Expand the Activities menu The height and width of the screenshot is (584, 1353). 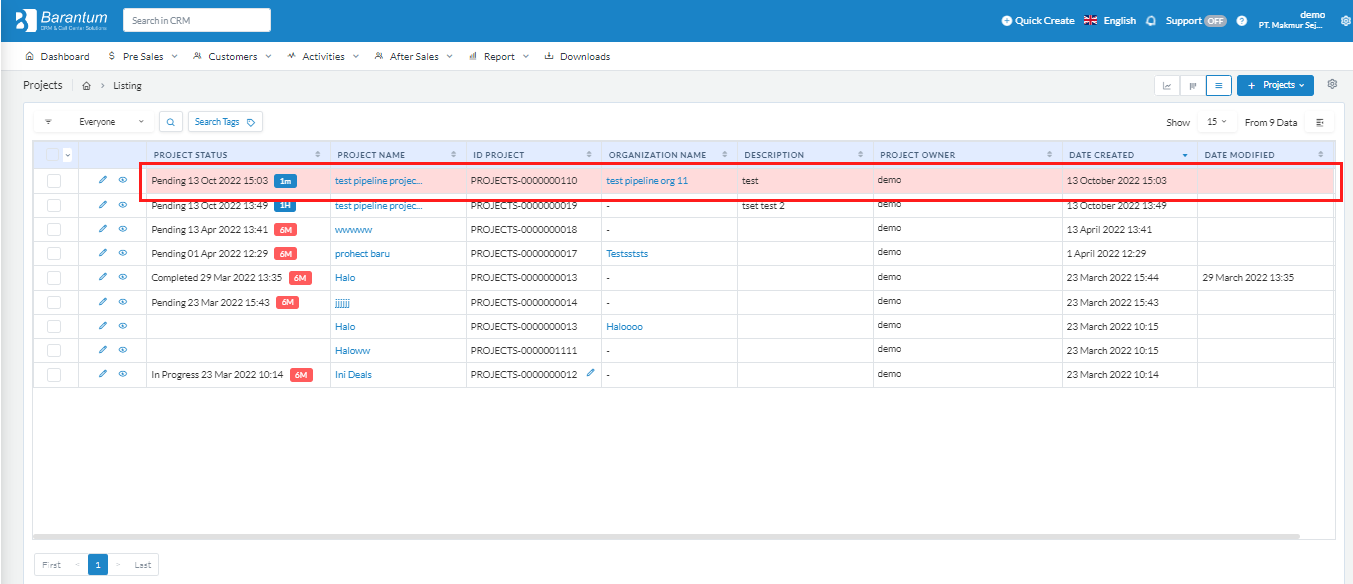click(x=323, y=57)
